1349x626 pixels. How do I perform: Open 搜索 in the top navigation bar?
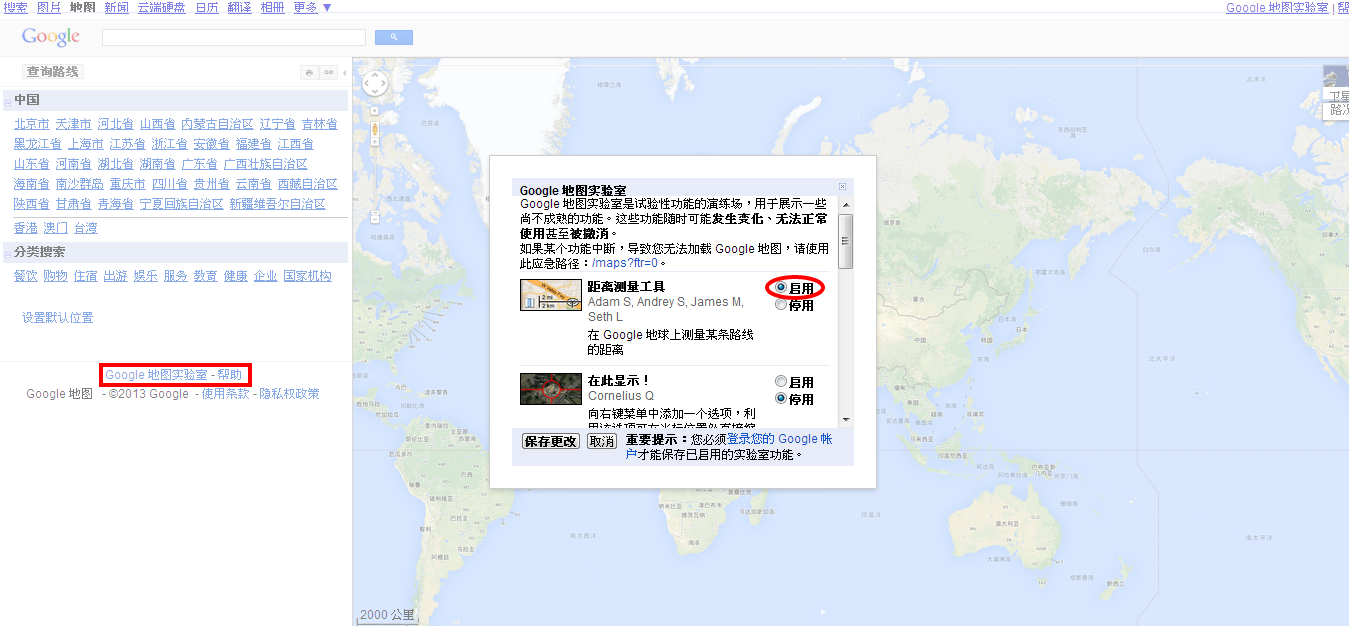click(16, 7)
